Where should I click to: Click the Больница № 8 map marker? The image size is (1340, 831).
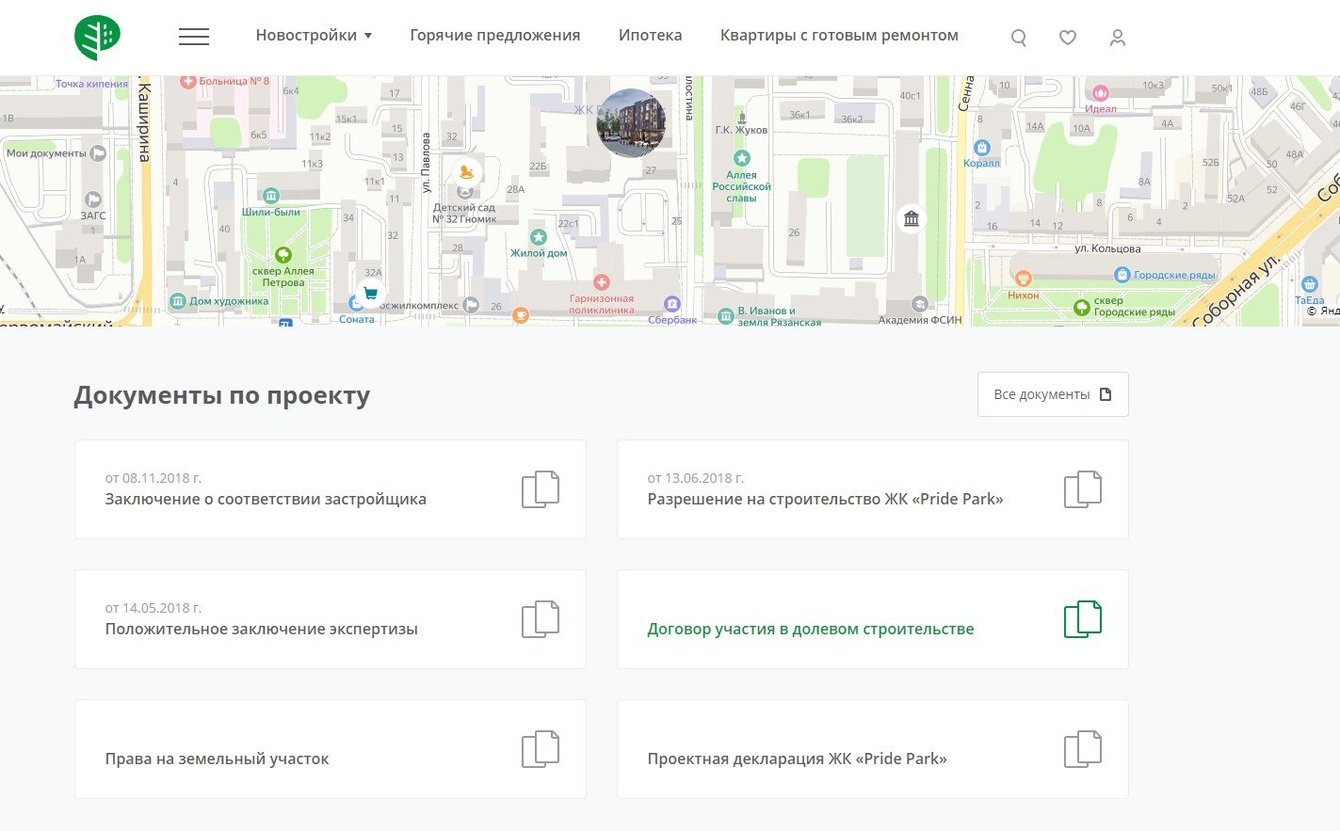tap(188, 81)
